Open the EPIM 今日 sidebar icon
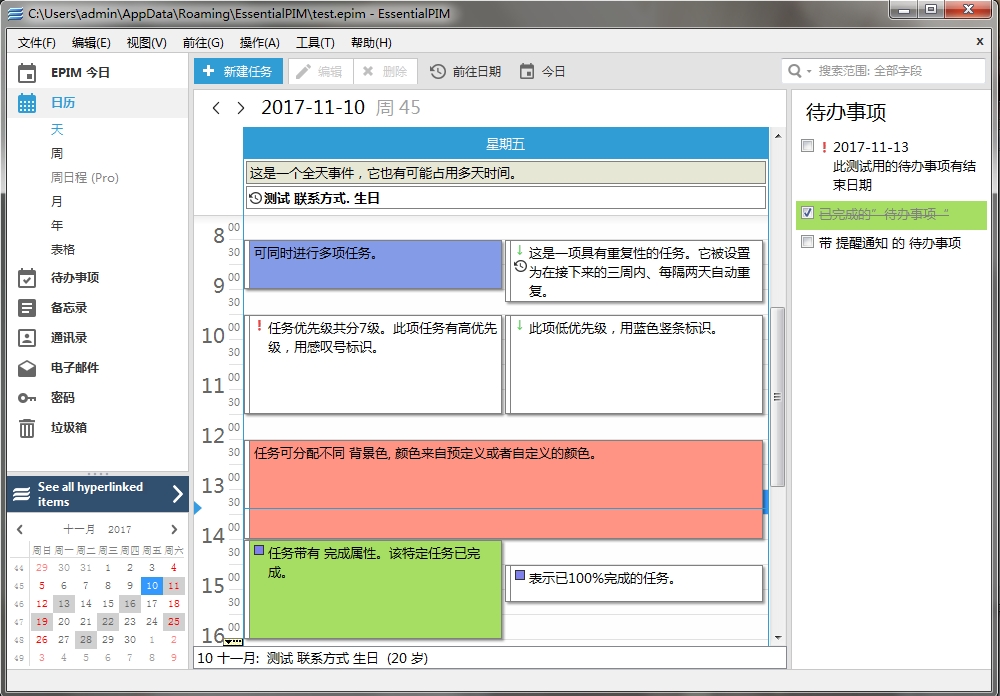This screenshot has height=696, width=1000. point(27,73)
